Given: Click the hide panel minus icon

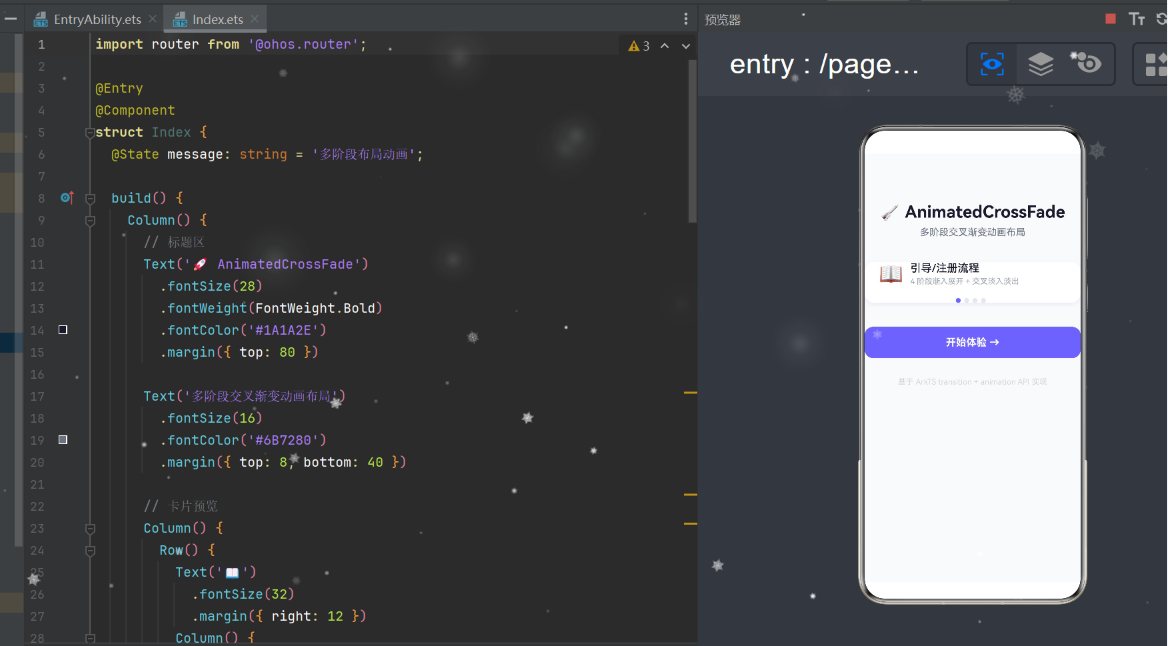Looking at the screenshot, I should [10, 19].
